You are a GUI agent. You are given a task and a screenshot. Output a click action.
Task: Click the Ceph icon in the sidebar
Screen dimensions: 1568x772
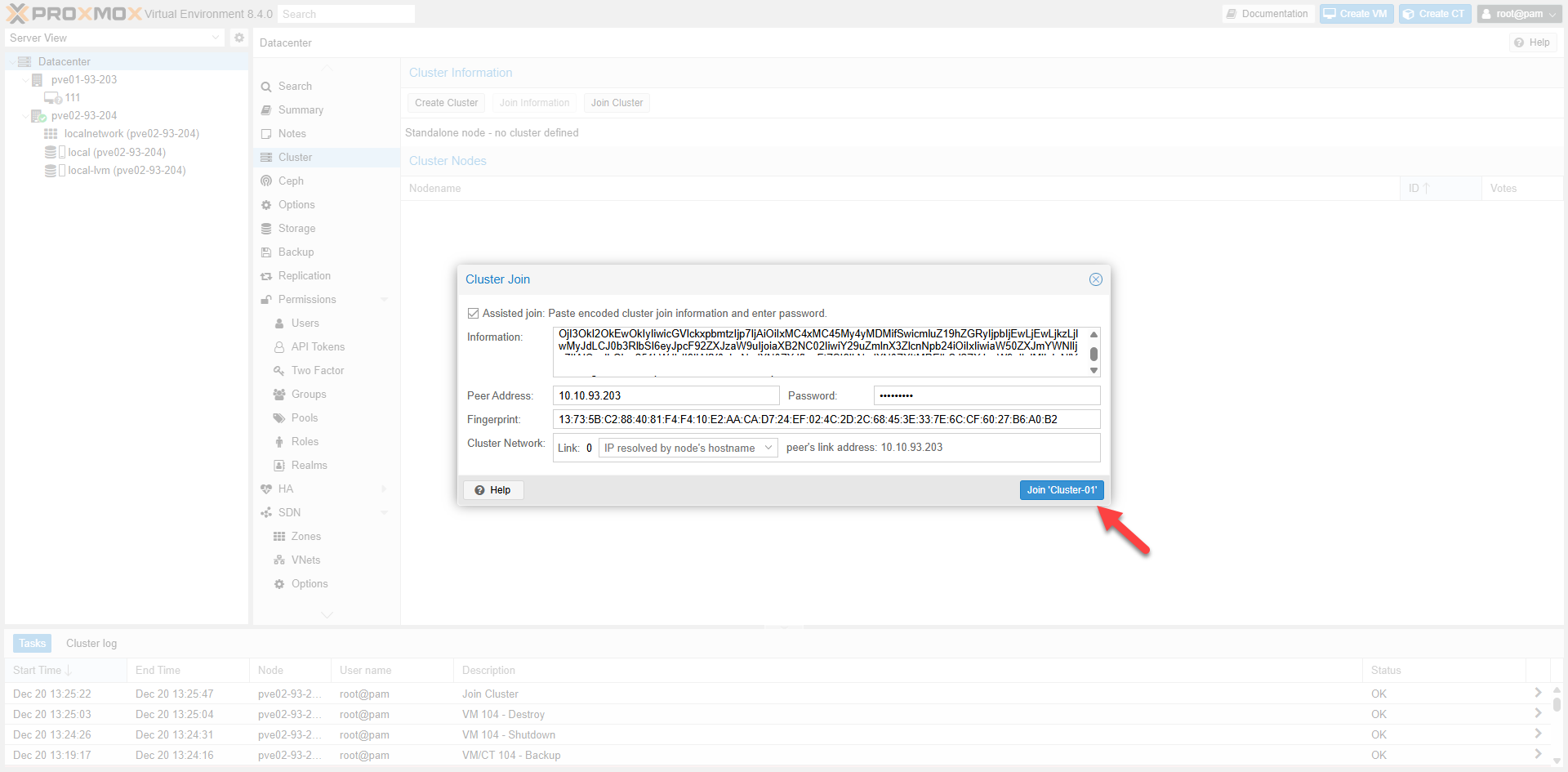click(x=266, y=181)
